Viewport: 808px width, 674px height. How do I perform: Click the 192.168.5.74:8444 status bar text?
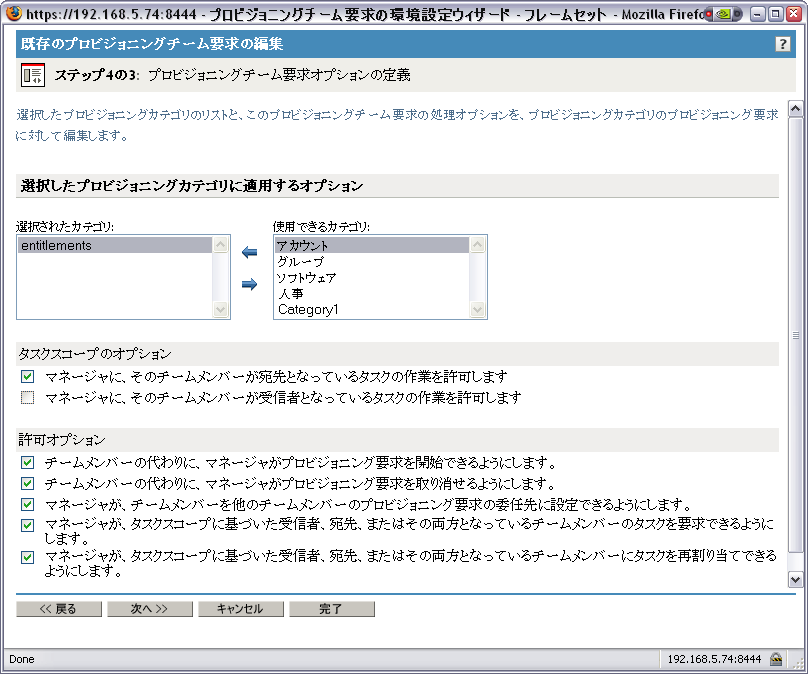point(714,659)
